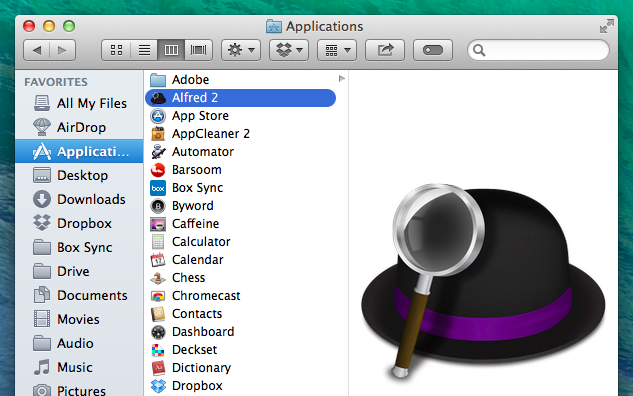
Task: Switch to Cover Flow view
Action: tap(198, 50)
